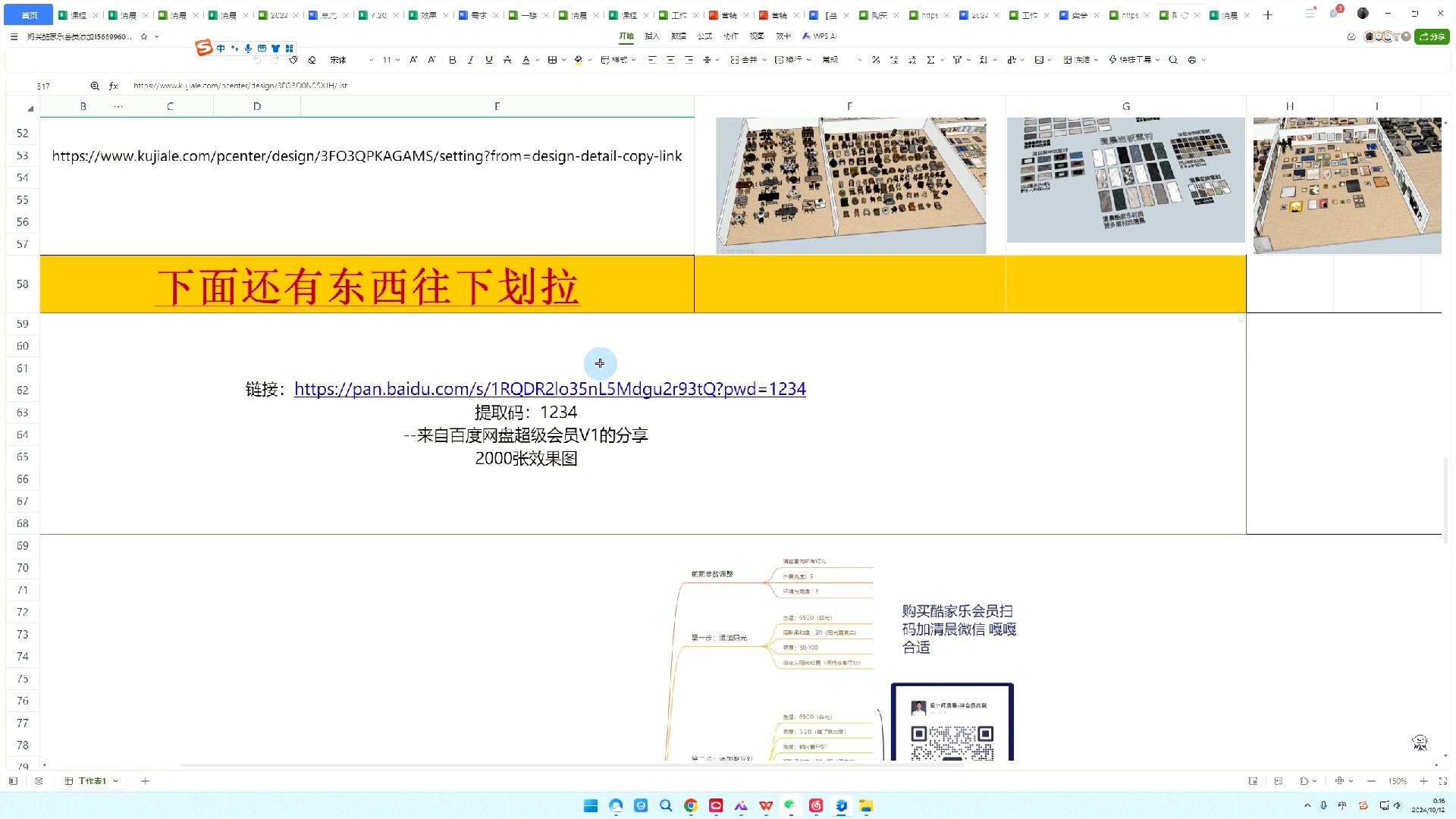The height and width of the screenshot is (819, 1456).
Task: Select the red text cell 下面还有东西往下划拉
Action: click(367, 284)
